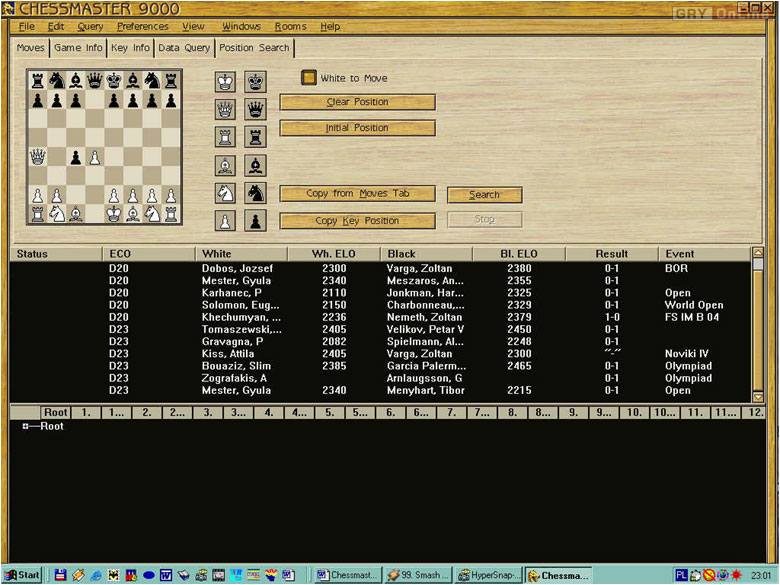Click the black pawn on fourth rank

(76, 157)
